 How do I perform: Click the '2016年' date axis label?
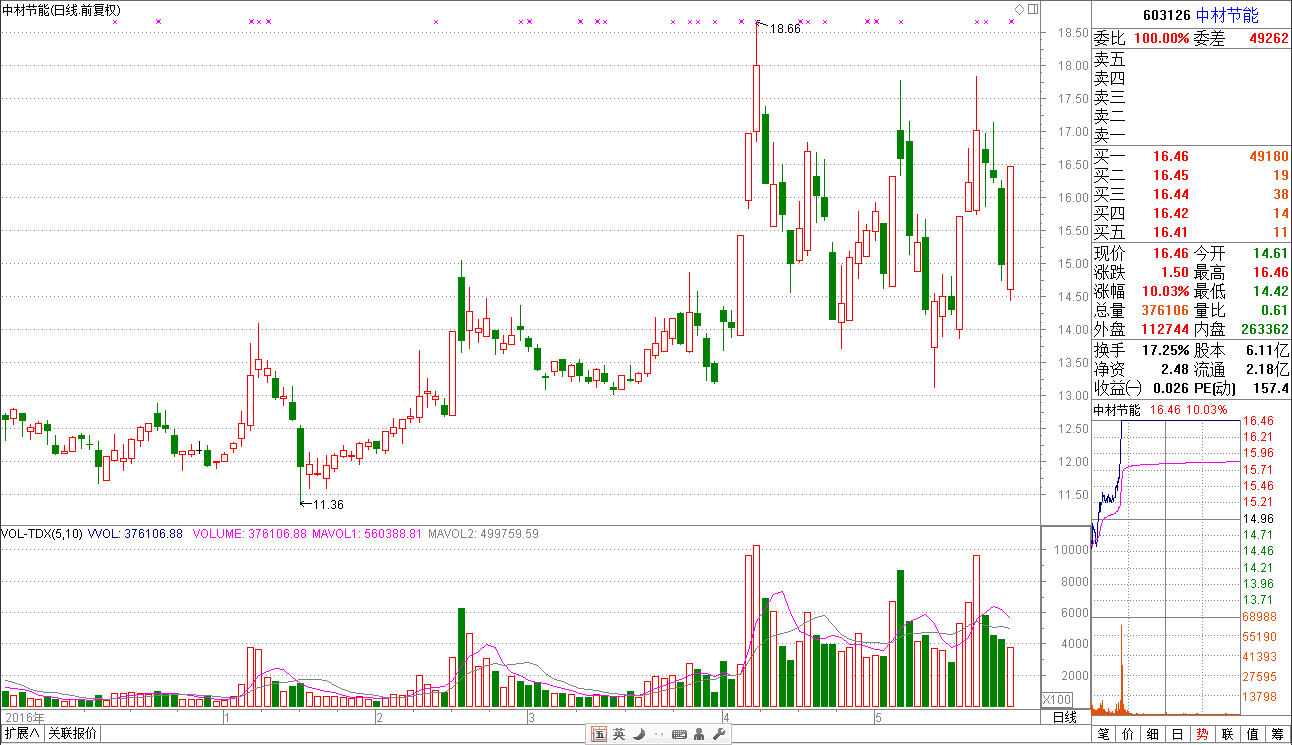coord(25,718)
